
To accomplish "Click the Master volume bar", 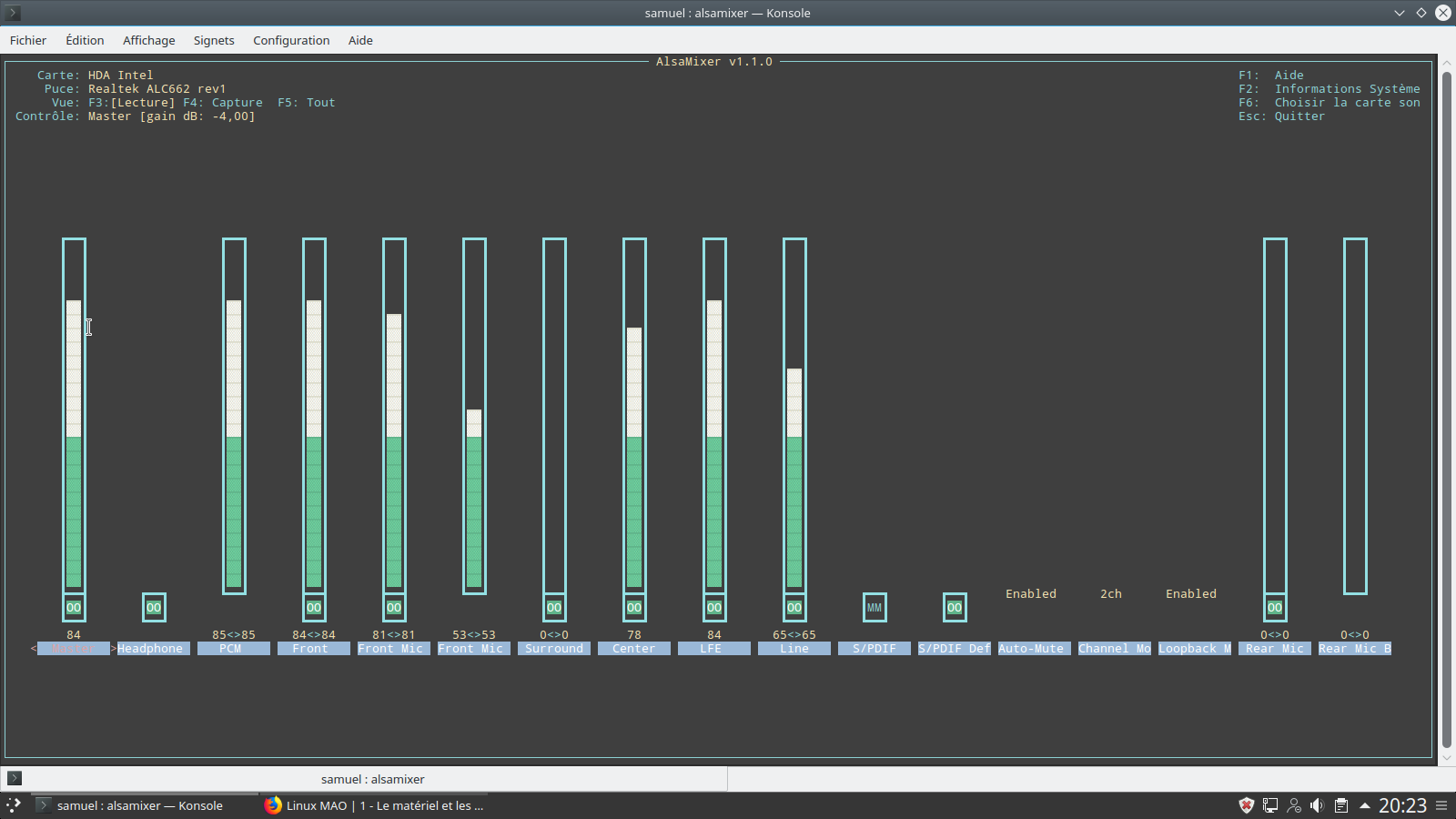I will 74,416.
